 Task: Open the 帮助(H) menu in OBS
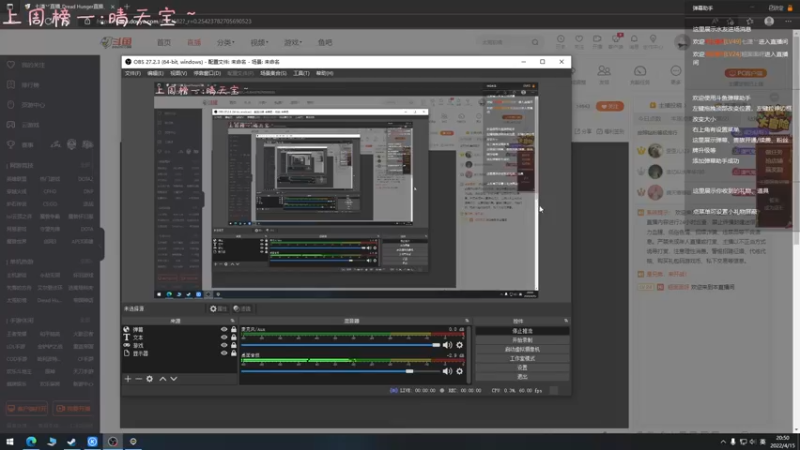[324, 73]
